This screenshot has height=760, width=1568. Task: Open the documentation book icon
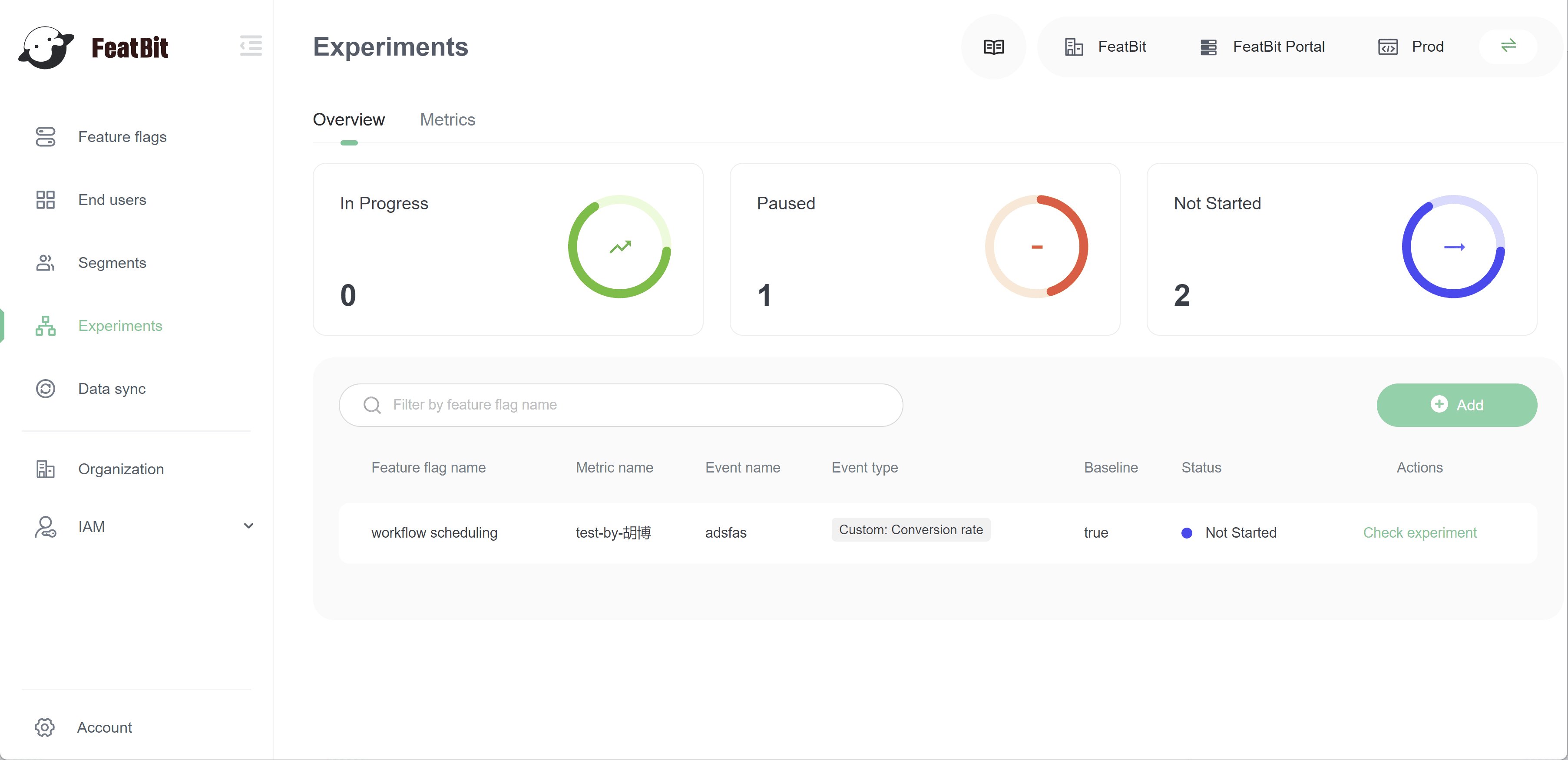993,47
